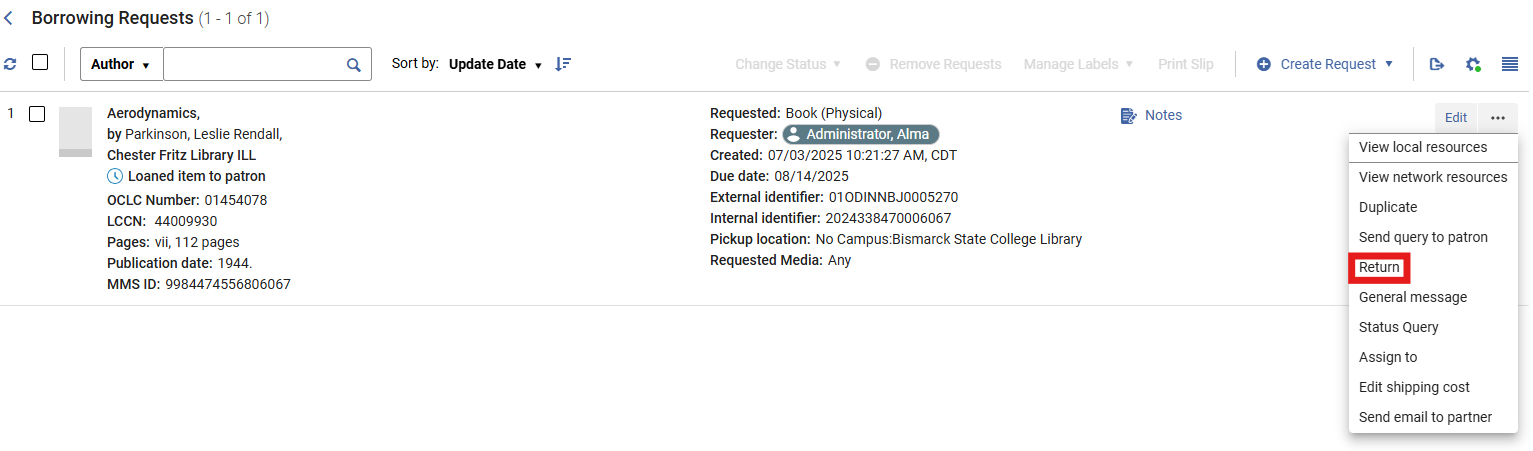
Task: Toggle sort direction icon
Action: point(563,64)
